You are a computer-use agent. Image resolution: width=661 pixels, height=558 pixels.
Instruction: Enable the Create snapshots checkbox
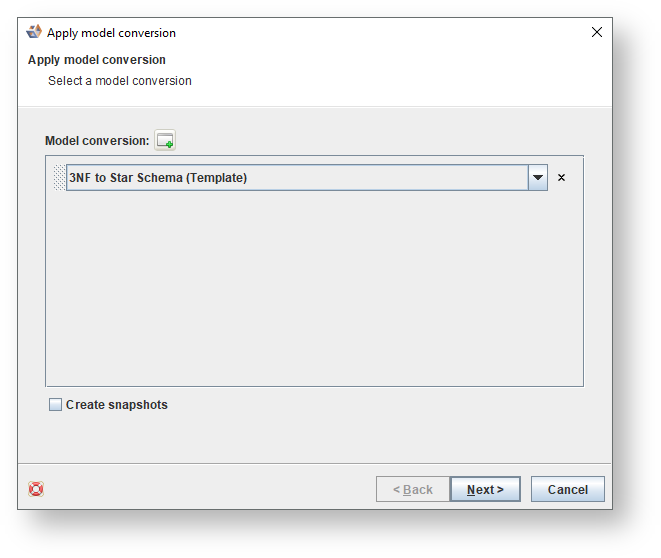[55, 405]
